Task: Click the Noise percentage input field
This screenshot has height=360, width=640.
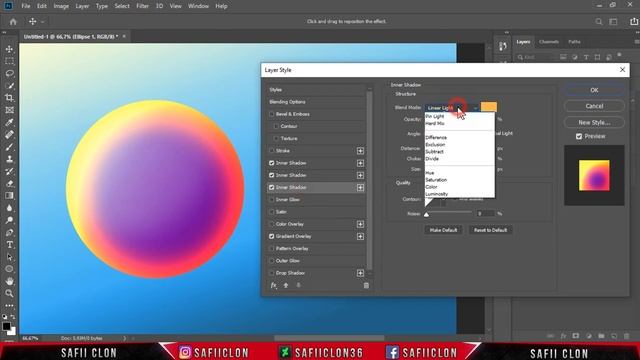Action: pyautogui.click(x=485, y=213)
